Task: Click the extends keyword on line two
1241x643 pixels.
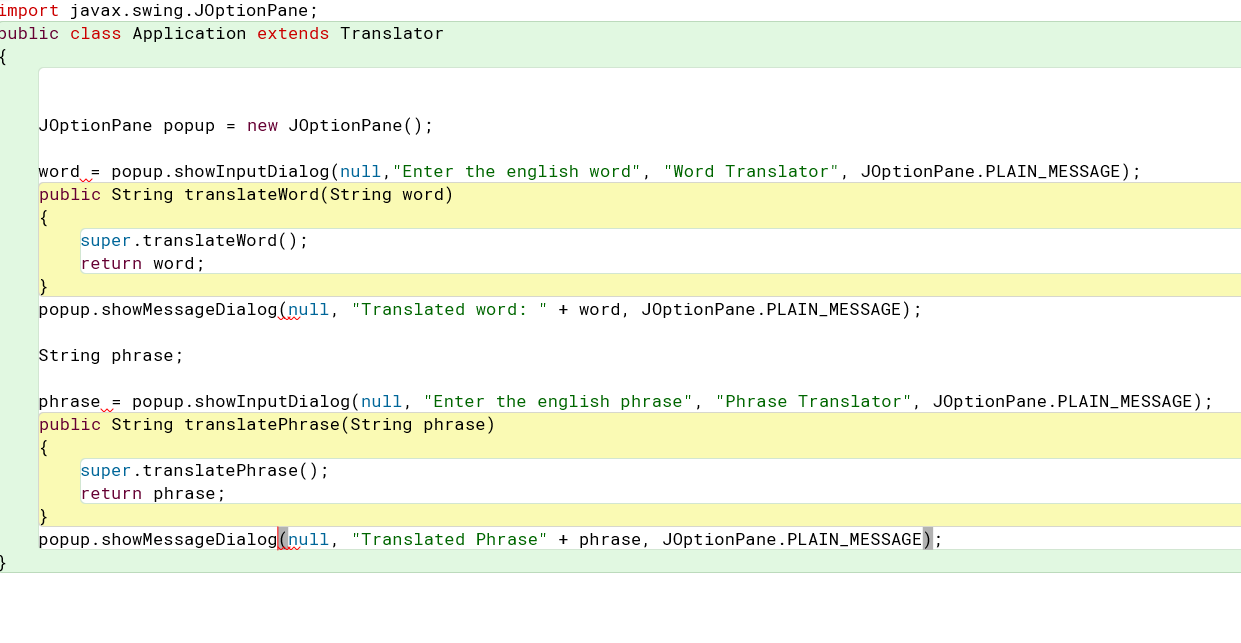Action: pyautogui.click(x=293, y=33)
